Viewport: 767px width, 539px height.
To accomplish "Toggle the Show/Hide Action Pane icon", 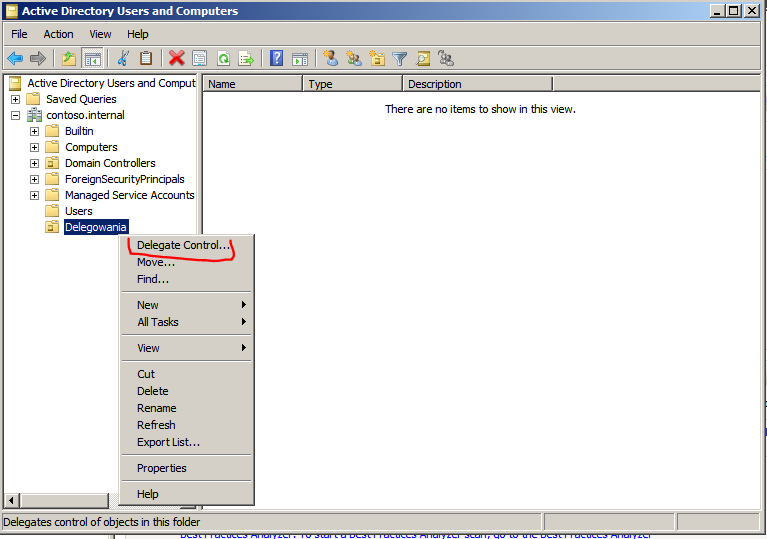I will (x=300, y=59).
